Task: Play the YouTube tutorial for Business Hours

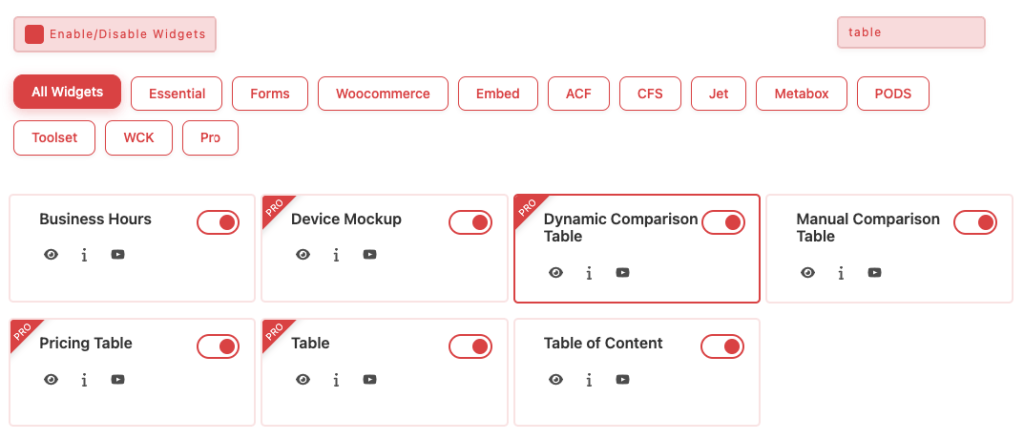Action: [118, 255]
